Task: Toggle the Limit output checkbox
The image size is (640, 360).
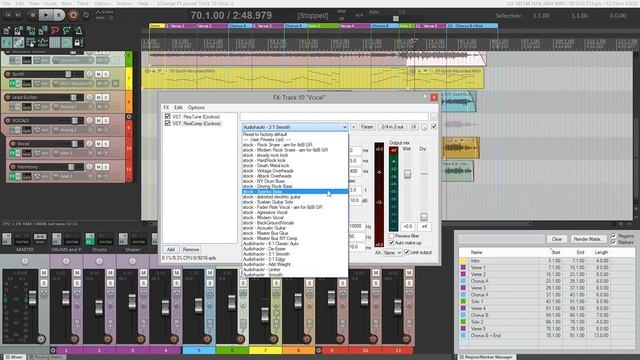Action: pyautogui.click(x=407, y=253)
